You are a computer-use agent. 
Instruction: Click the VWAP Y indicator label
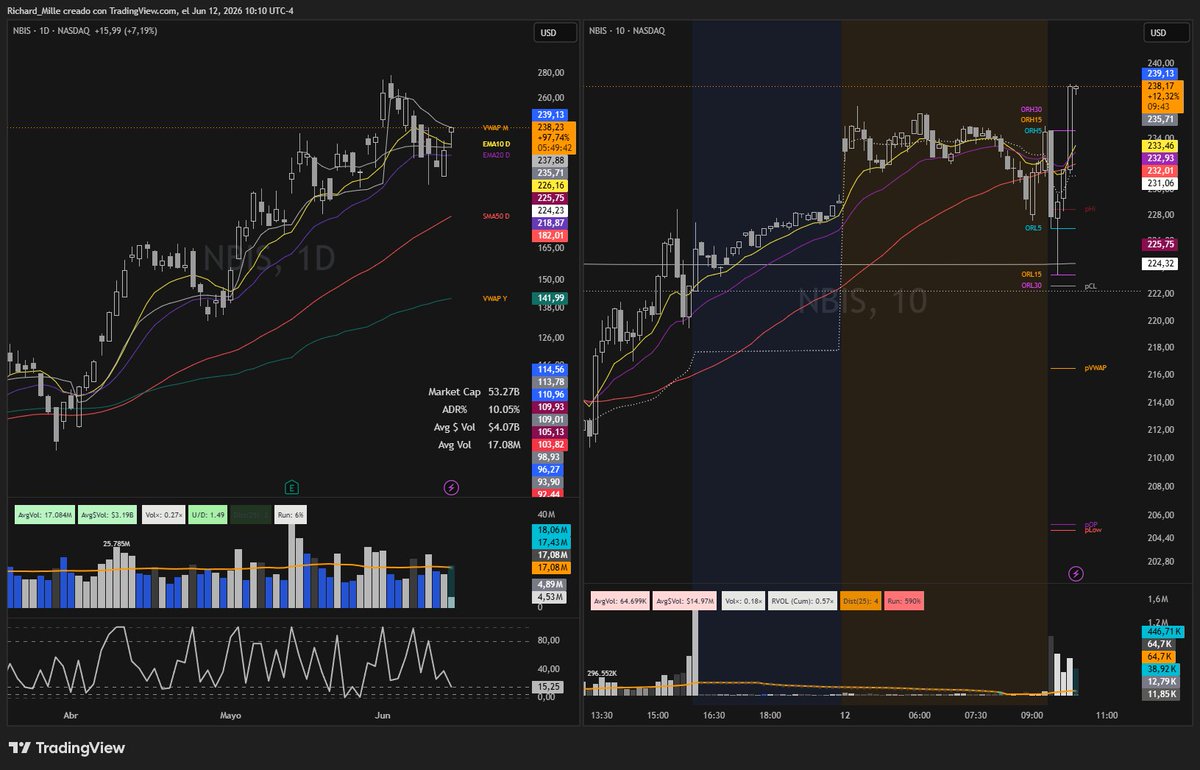[x=495, y=298]
